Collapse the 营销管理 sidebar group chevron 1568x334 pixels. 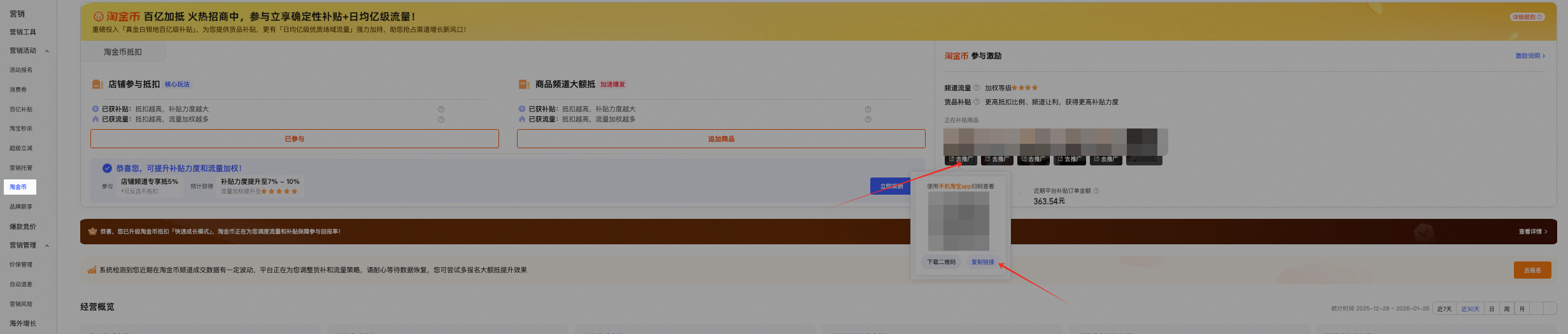46,246
